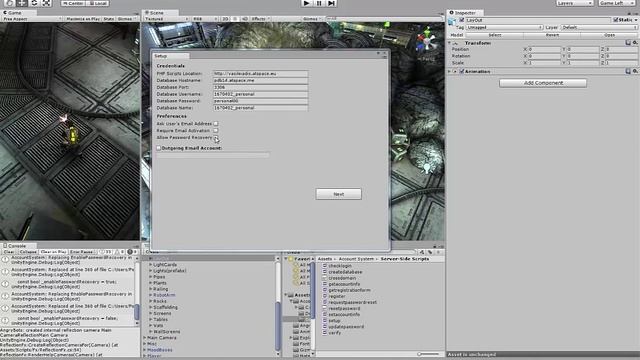Image resolution: width=640 pixels, height=360 pixels.
Task: Pause the game playback
Action: 319,3
